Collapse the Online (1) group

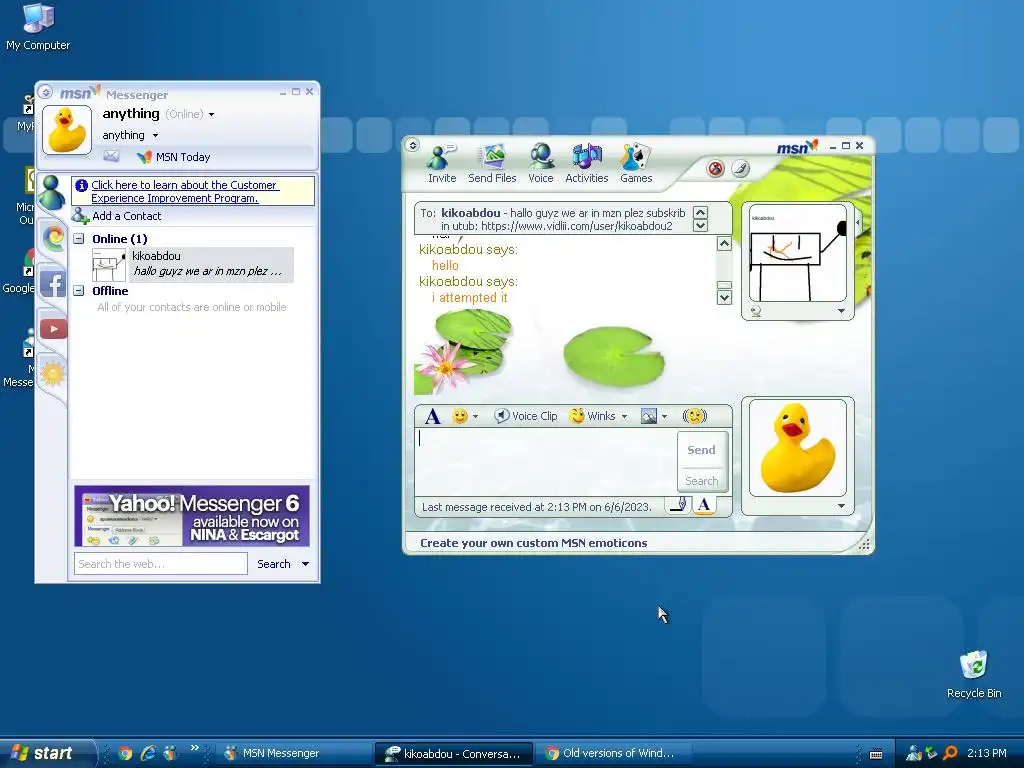pos(79,239)
